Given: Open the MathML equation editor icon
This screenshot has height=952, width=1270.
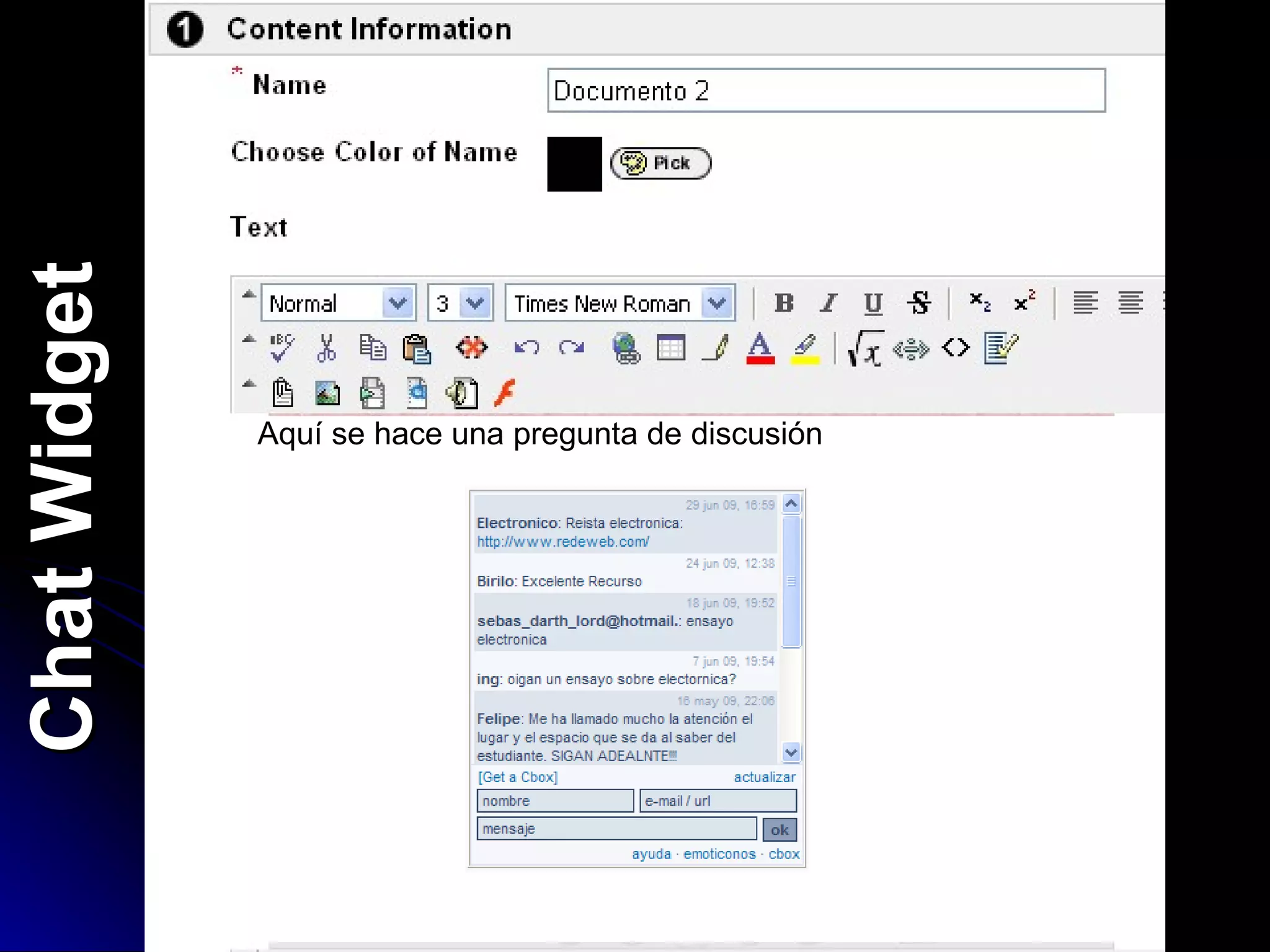Looking at the screenshot, I should point(911,350).
